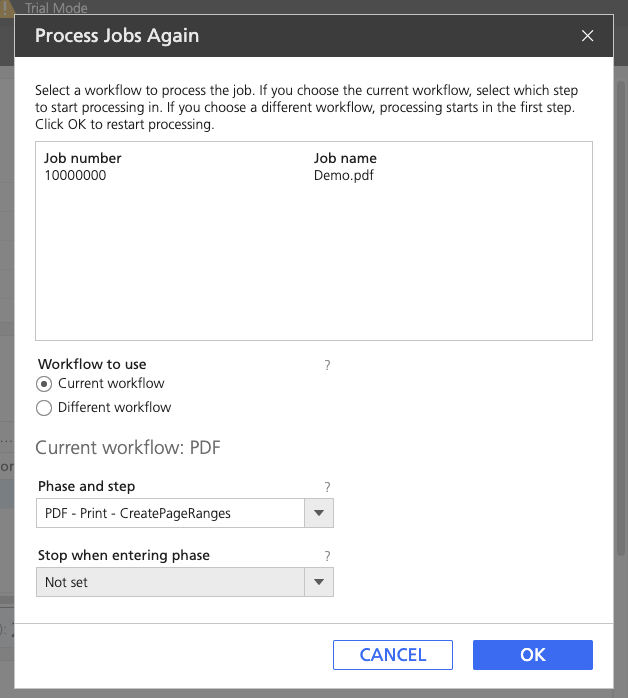Click the help icon beside Phase and step

coord(327,487)
